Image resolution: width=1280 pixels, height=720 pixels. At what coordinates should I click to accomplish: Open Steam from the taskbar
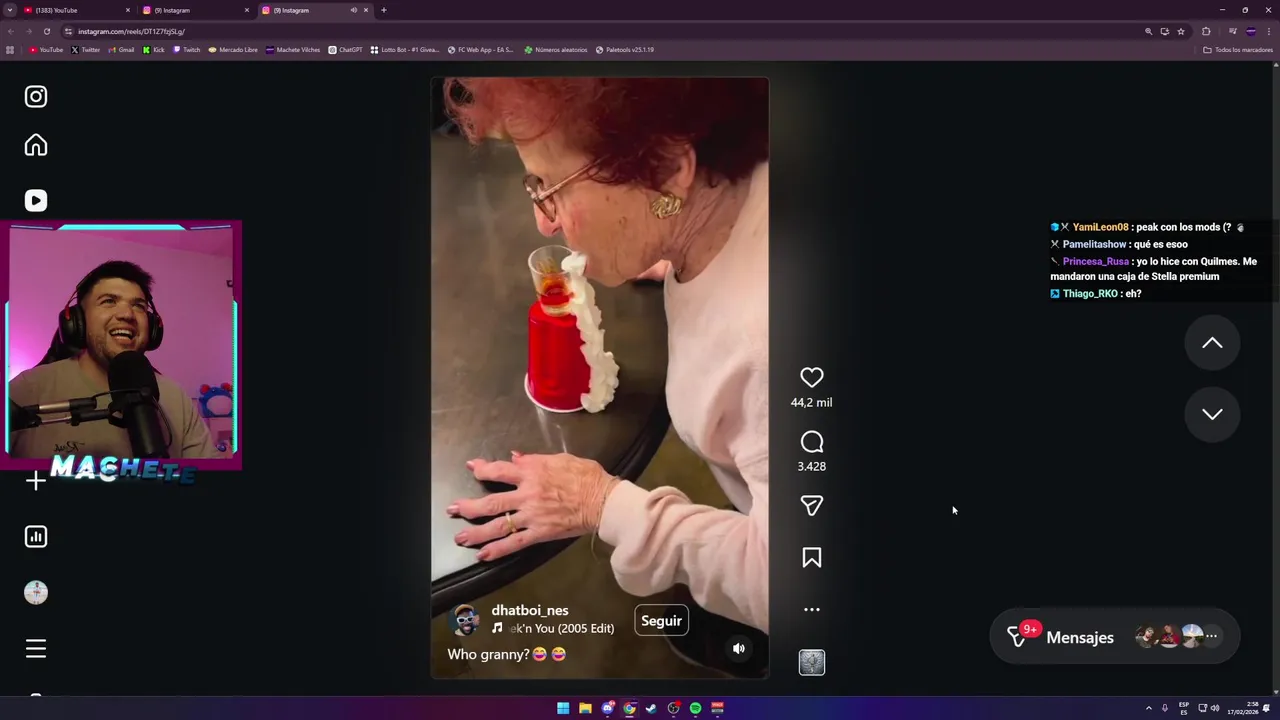tap(651, 708)
